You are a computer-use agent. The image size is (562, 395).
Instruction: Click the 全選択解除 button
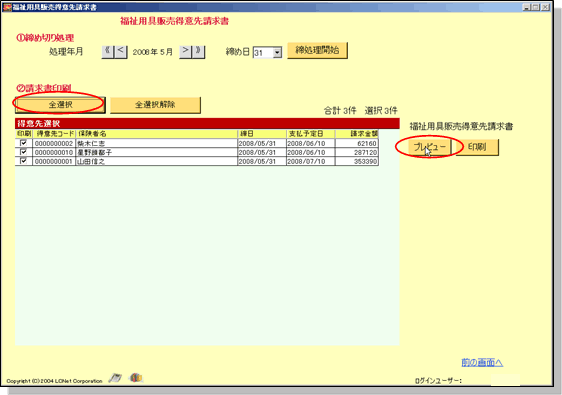point(155,105)
